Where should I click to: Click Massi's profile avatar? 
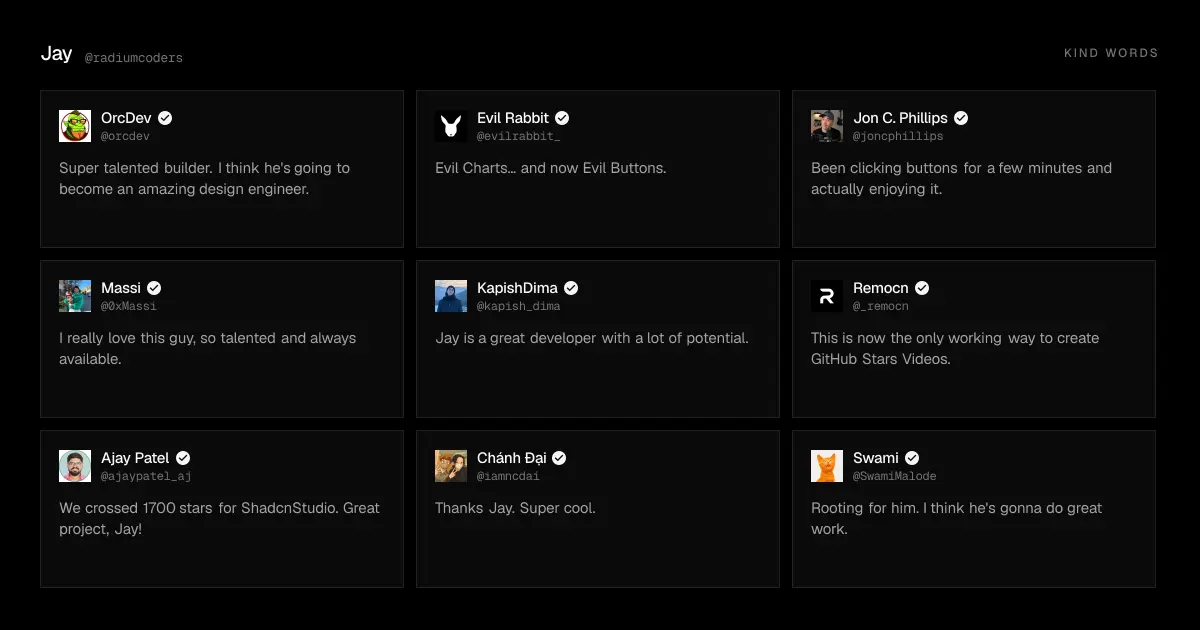pos(75,296)
